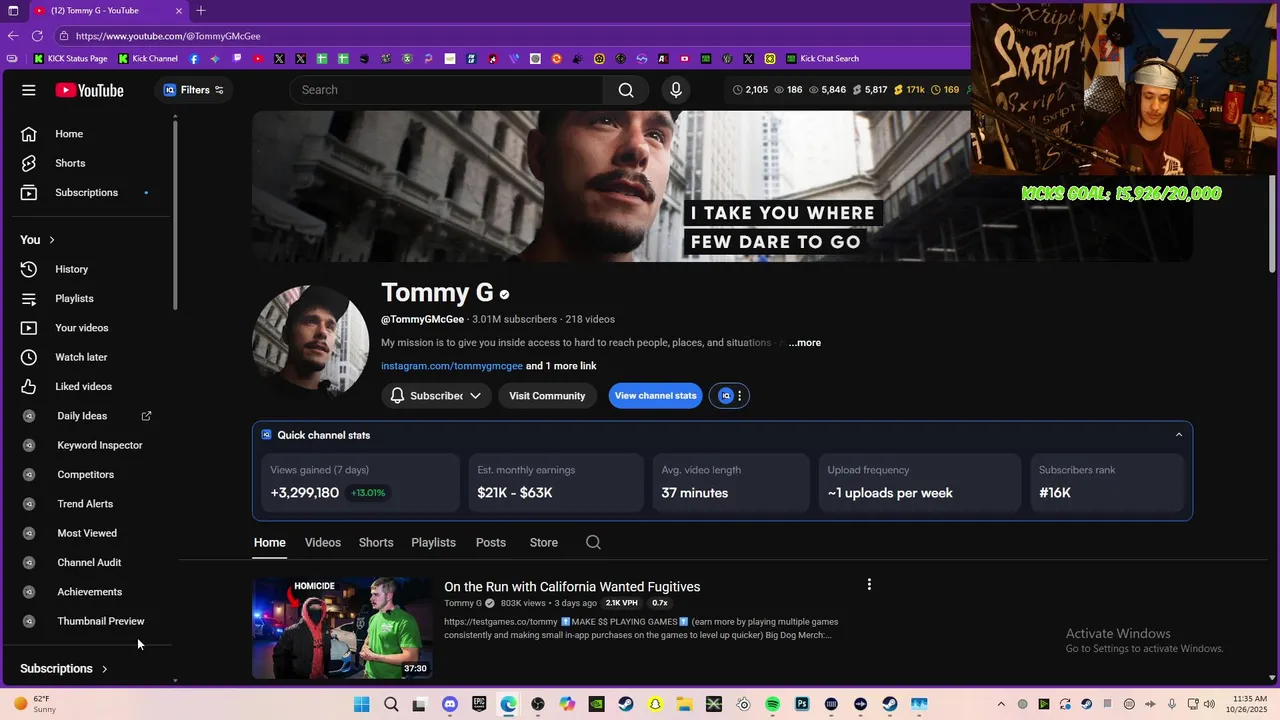This screenshot has width=1280, height=720.
Task: Open the vidIQ Filters button
Action: click(x=194, y=90)
